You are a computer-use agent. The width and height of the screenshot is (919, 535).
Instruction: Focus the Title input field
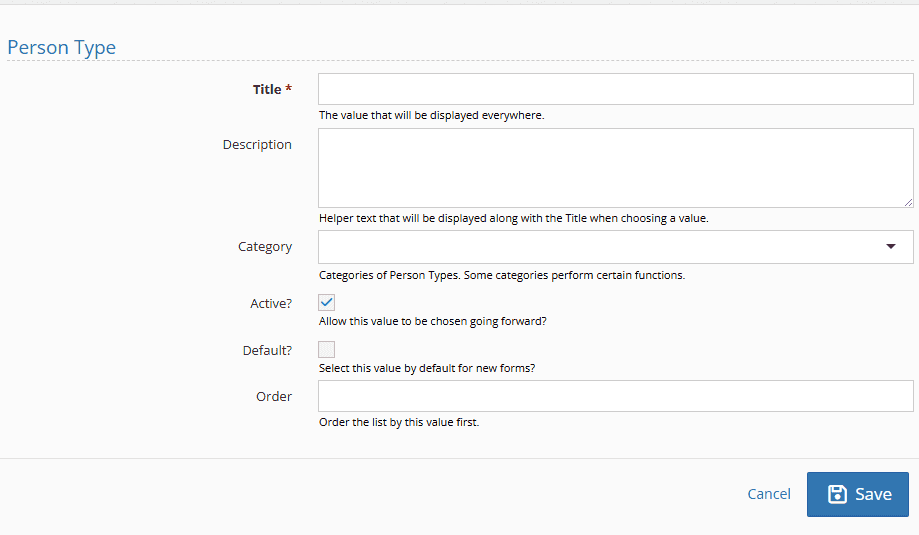click(x=615, y=89)
